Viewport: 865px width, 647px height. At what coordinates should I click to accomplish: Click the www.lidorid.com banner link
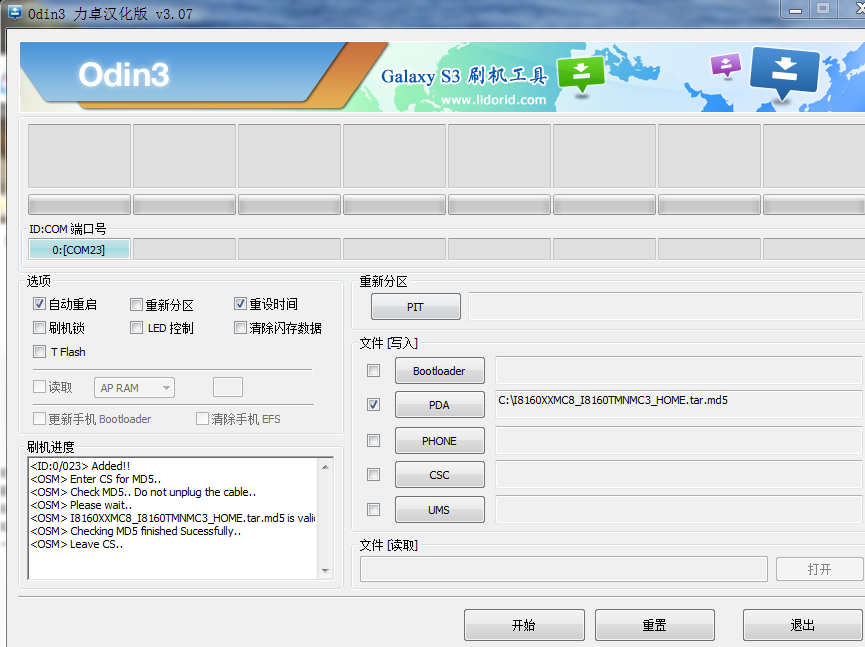click(x=494, y=100)
